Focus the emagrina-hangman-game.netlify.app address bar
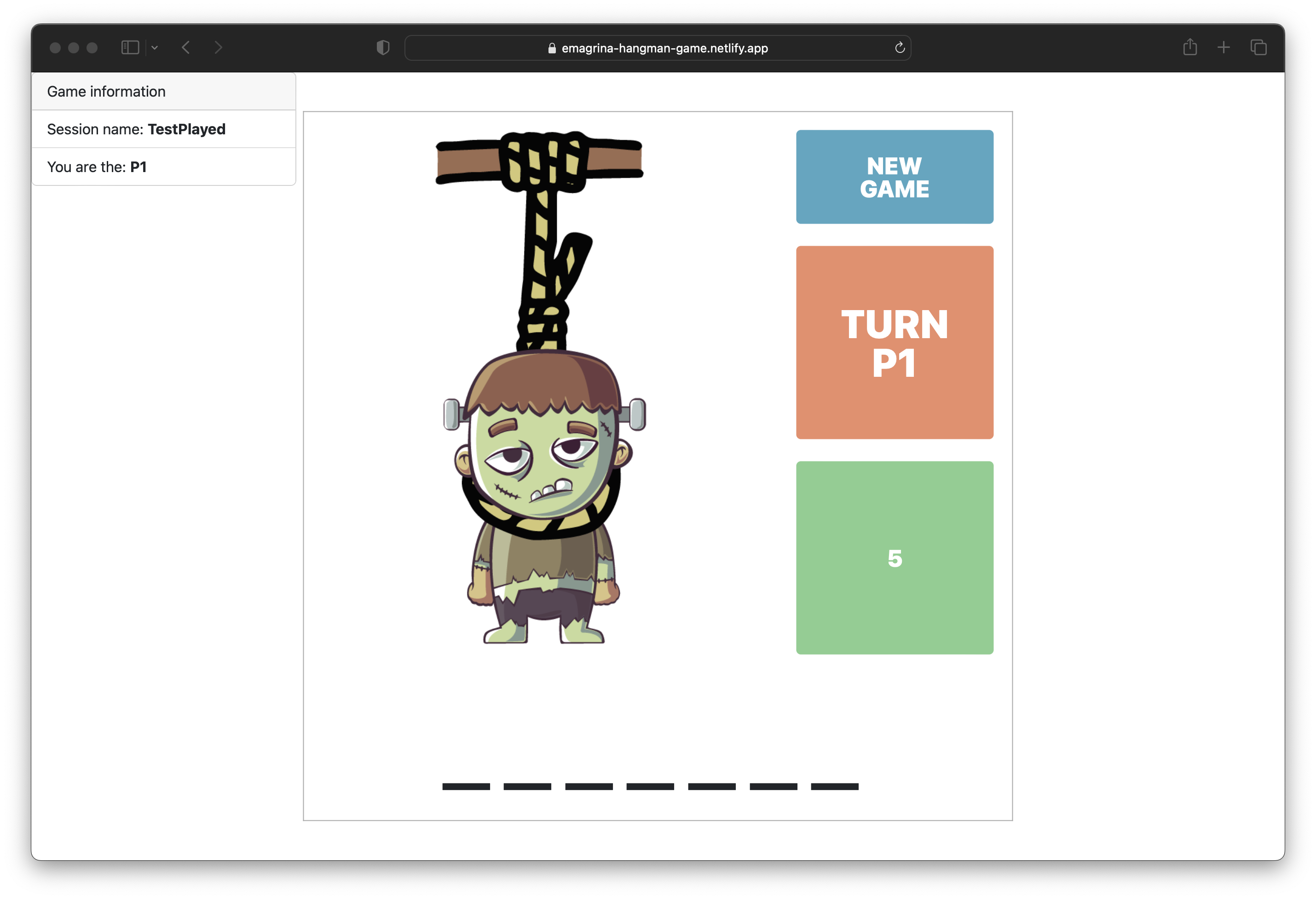The height and width of the screenshot is (899, 1316). 658,48
